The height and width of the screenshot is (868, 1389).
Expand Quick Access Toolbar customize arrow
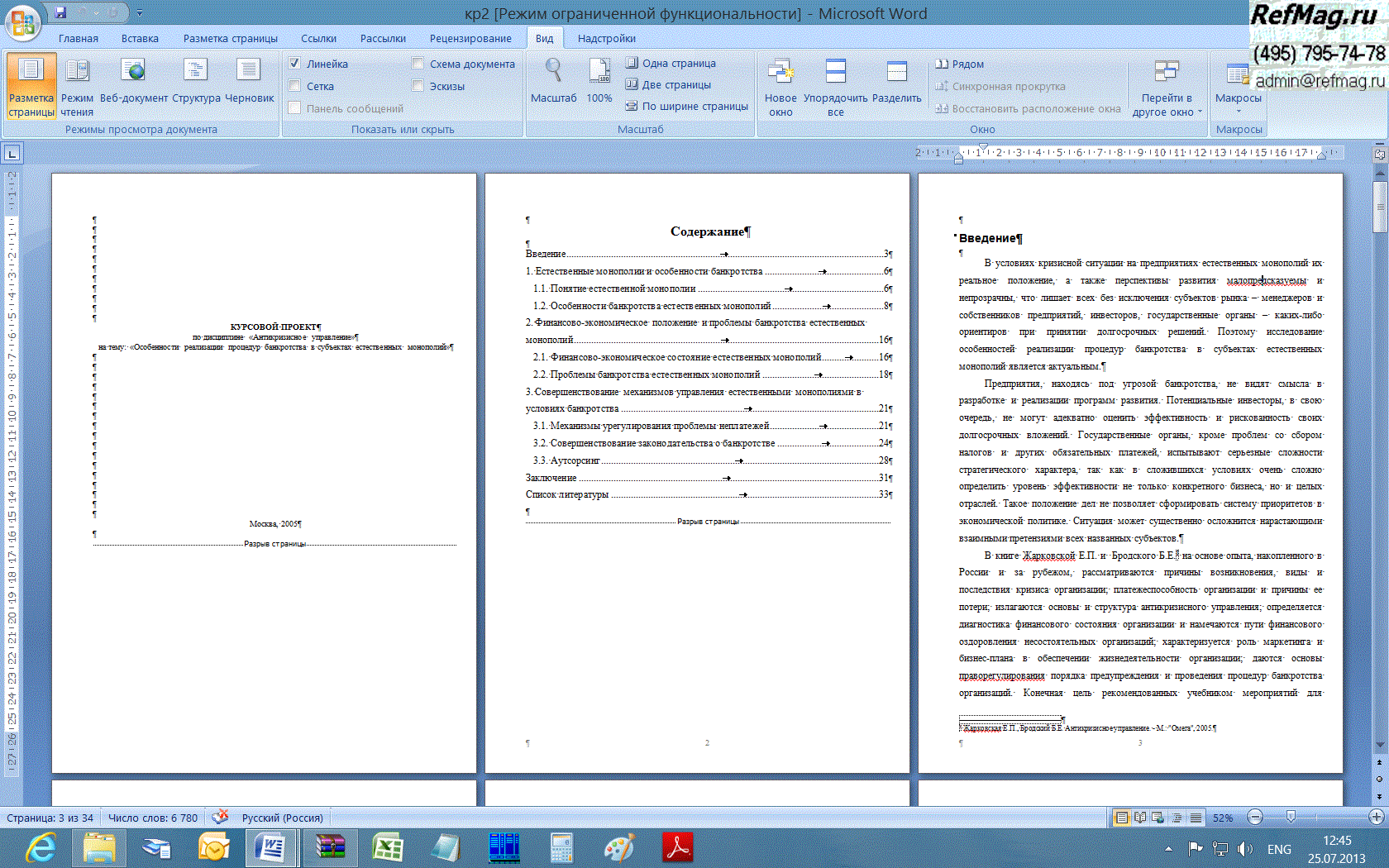140,13
